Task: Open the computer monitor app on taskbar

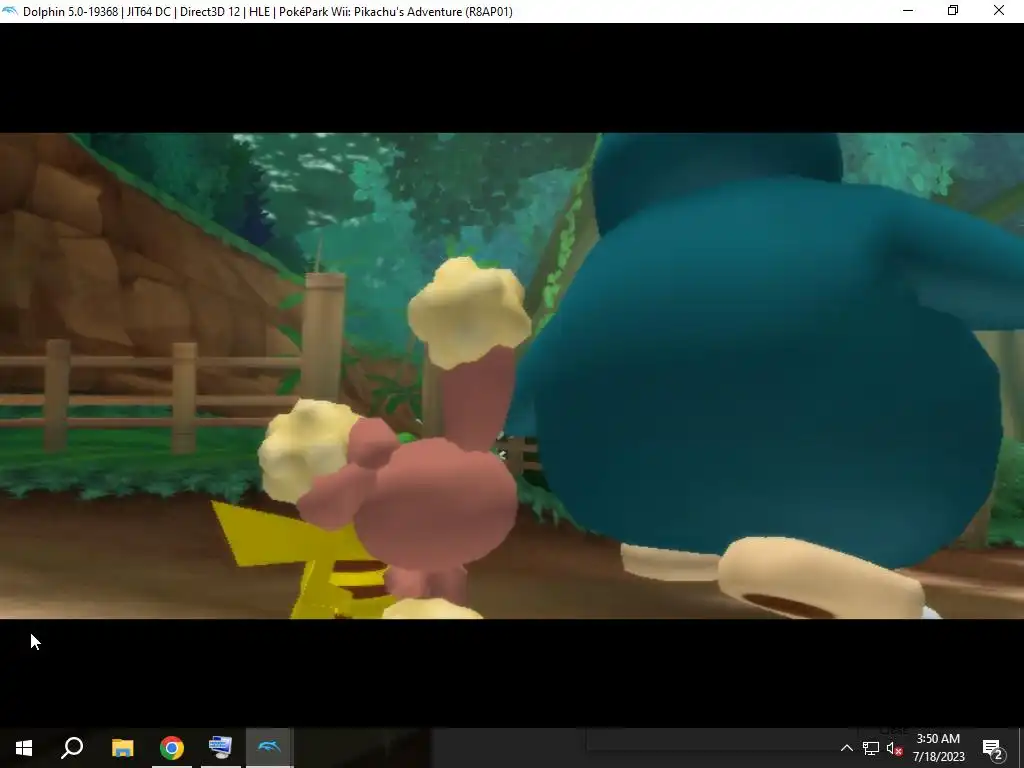Action: (220, 748)
